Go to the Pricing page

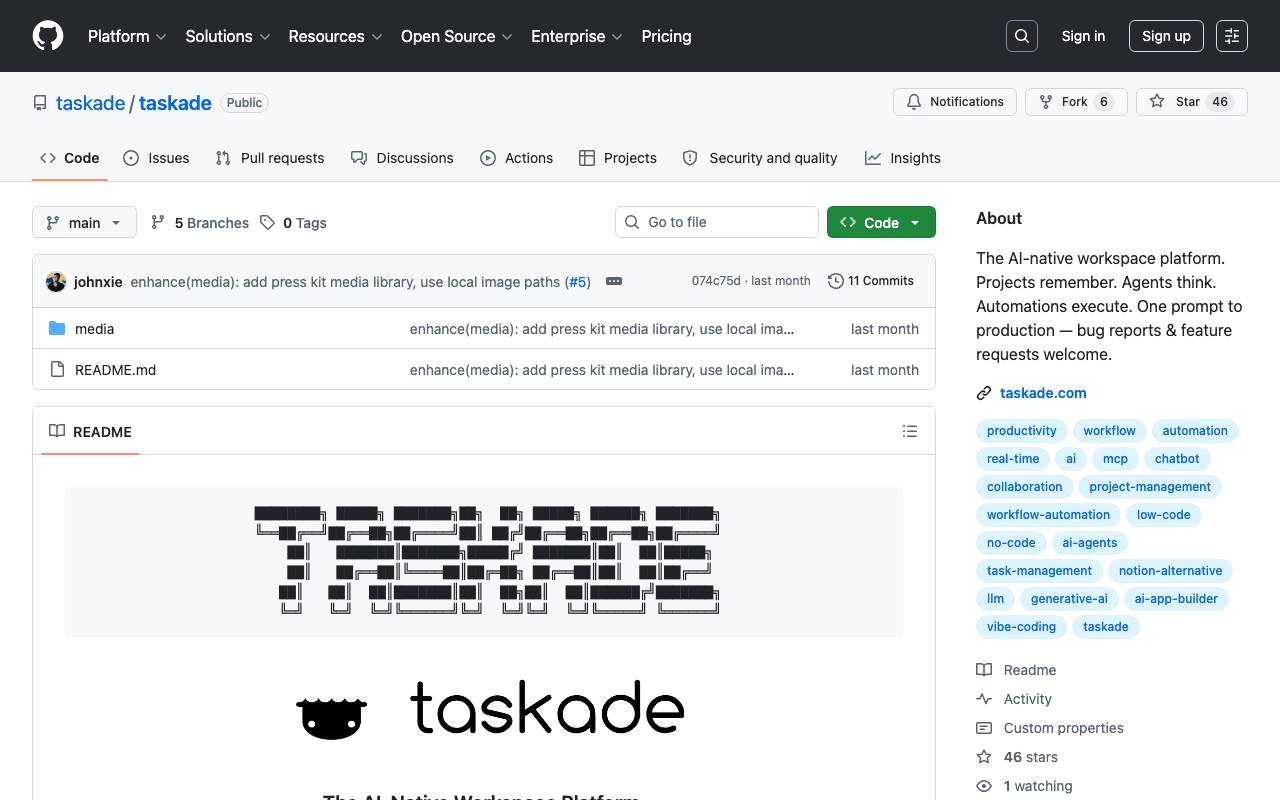[x=666, y=36]
